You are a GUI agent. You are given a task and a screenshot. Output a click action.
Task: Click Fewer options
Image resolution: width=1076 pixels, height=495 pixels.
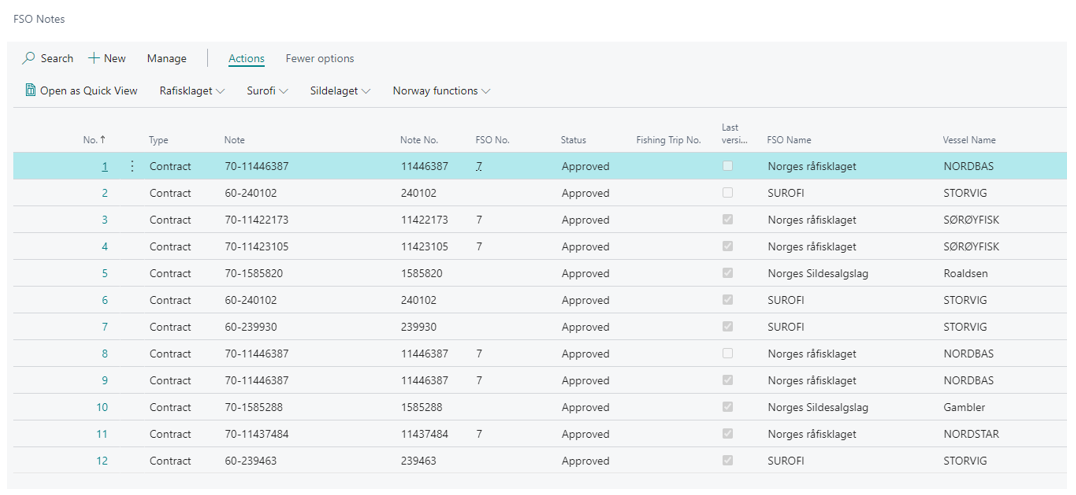click(x=319, y=59)
